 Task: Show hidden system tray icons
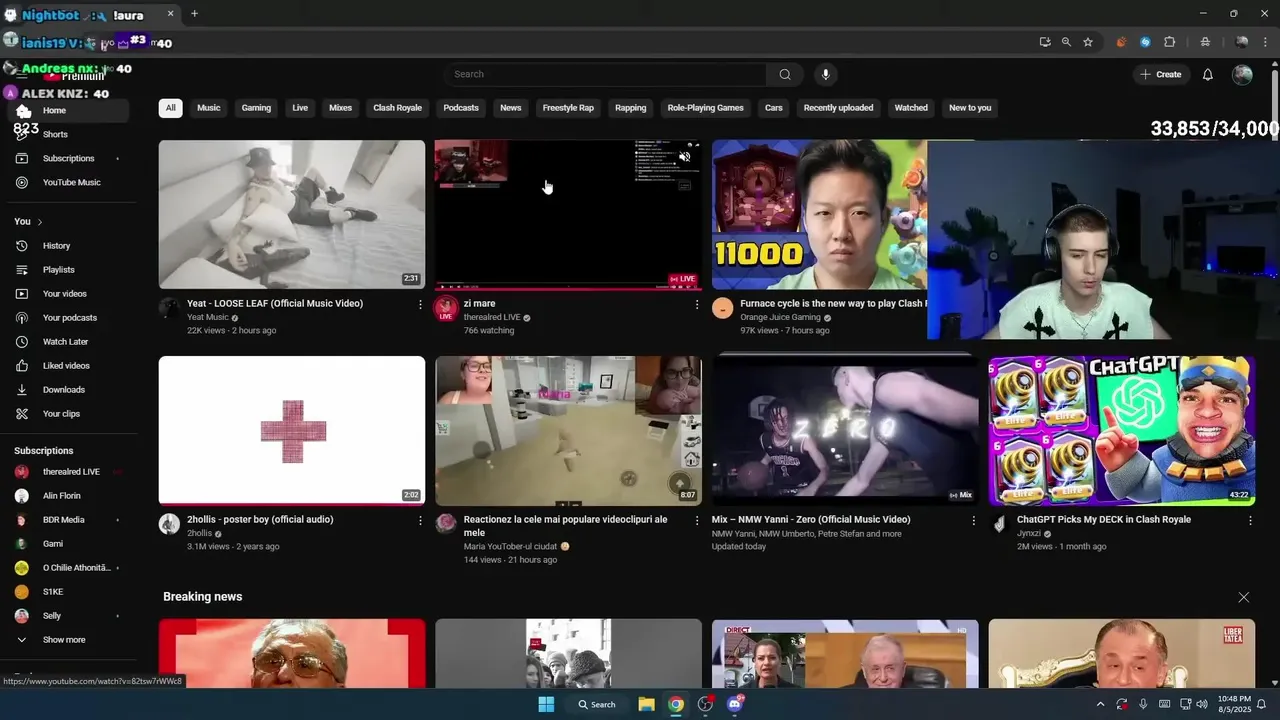click(1100, 704)
